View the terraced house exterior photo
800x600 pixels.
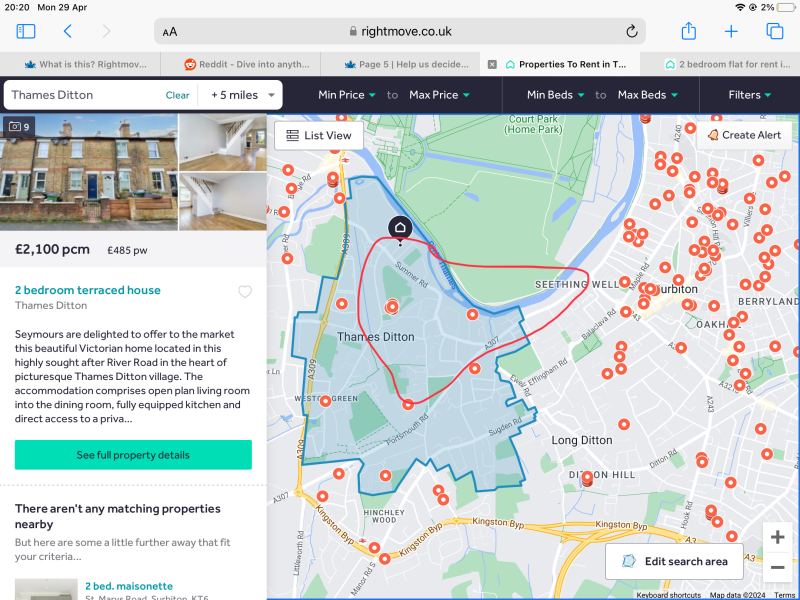click(x=89, y=172)
